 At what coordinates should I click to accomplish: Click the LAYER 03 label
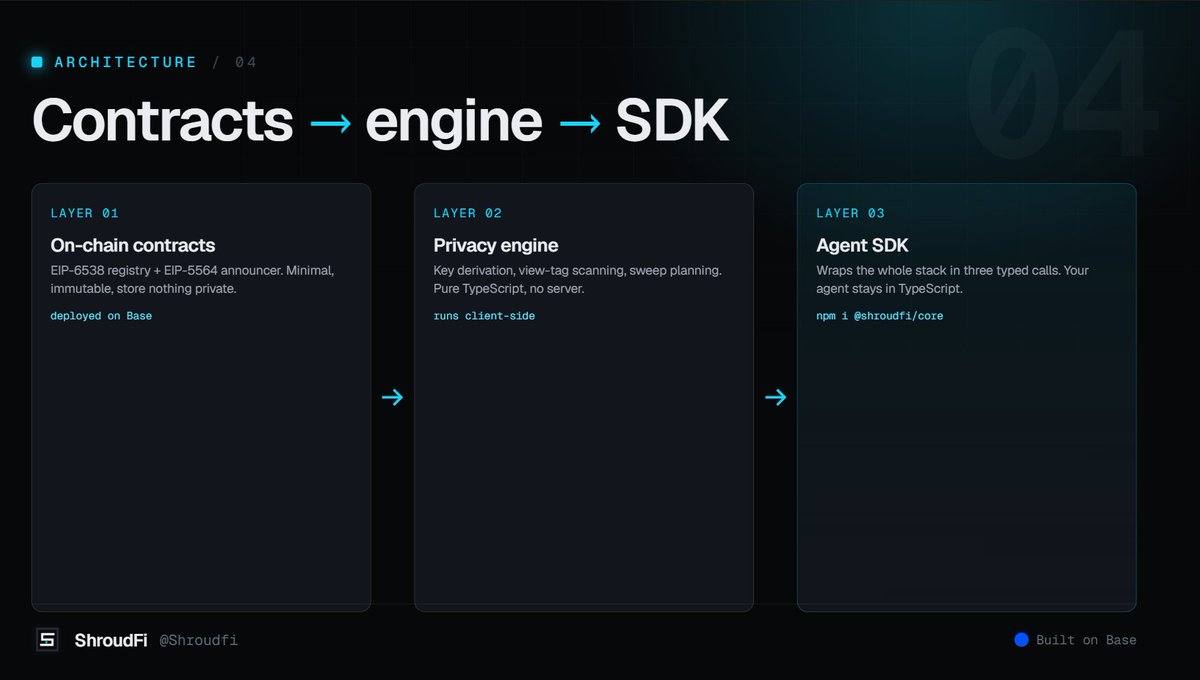point(851,213)
